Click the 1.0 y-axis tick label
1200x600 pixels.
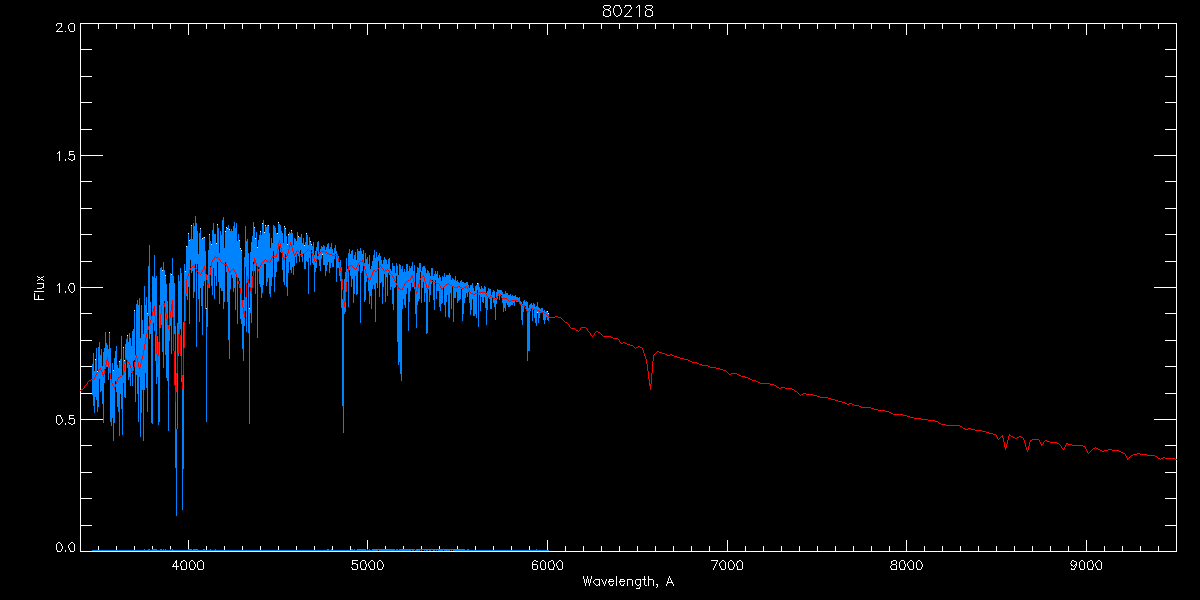[65, 288]
